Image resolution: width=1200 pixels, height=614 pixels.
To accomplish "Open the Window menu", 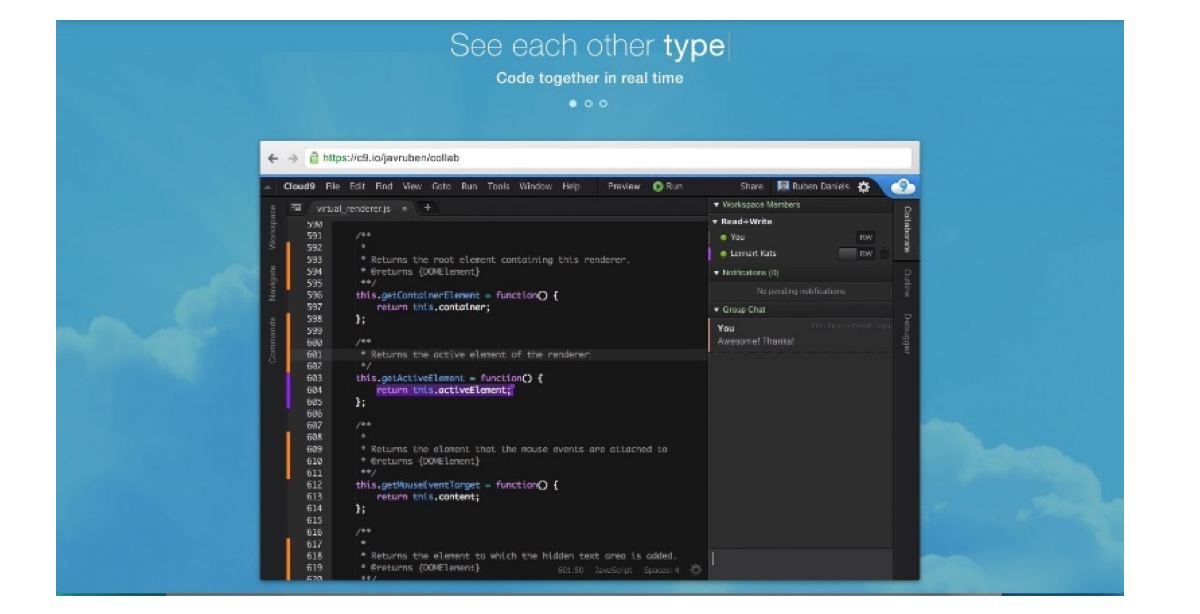I will (536, 186).
